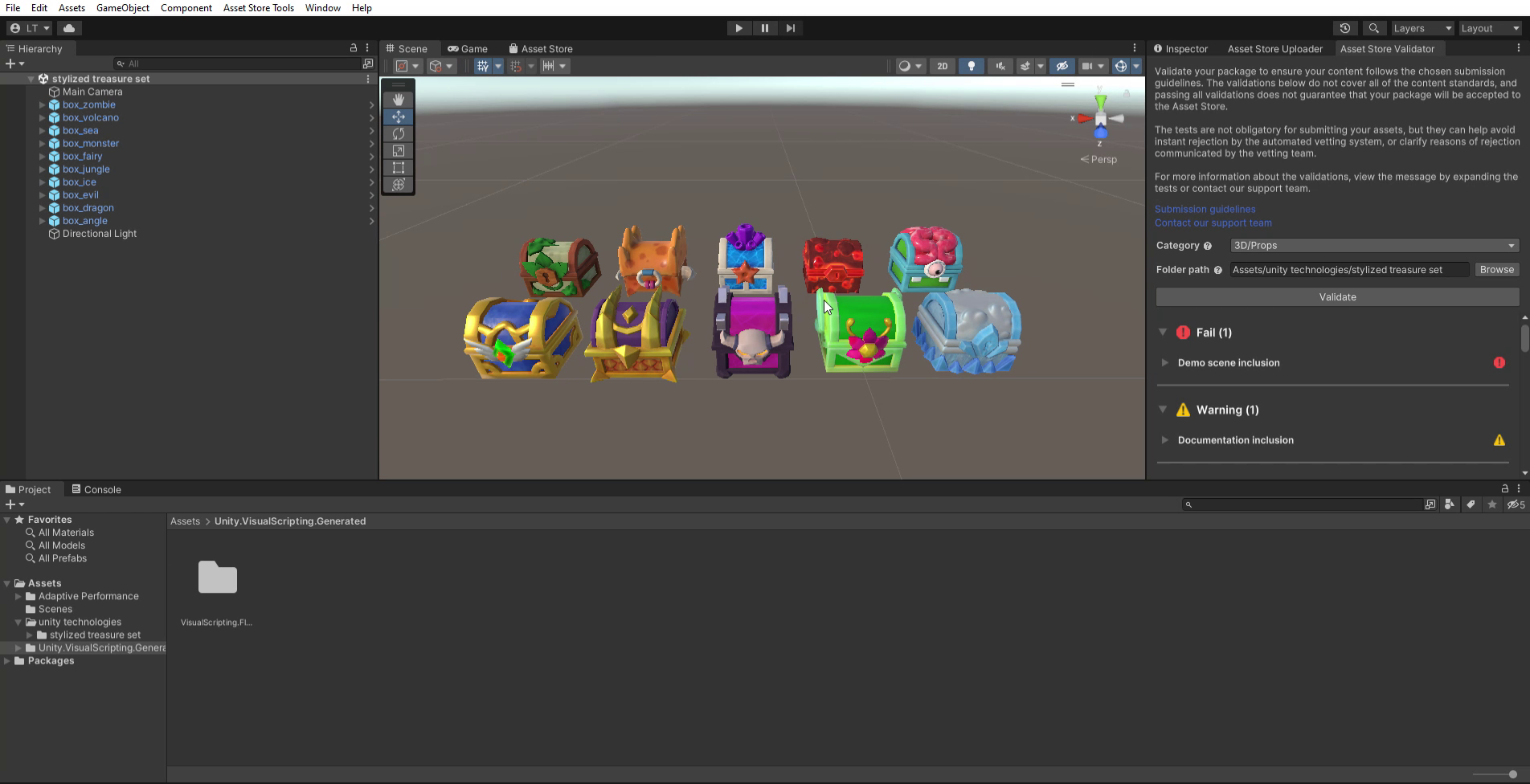Open the GameObject menu
This screenshot has height=784, width=1530.
pyautogui.click(x=123, y=8)
